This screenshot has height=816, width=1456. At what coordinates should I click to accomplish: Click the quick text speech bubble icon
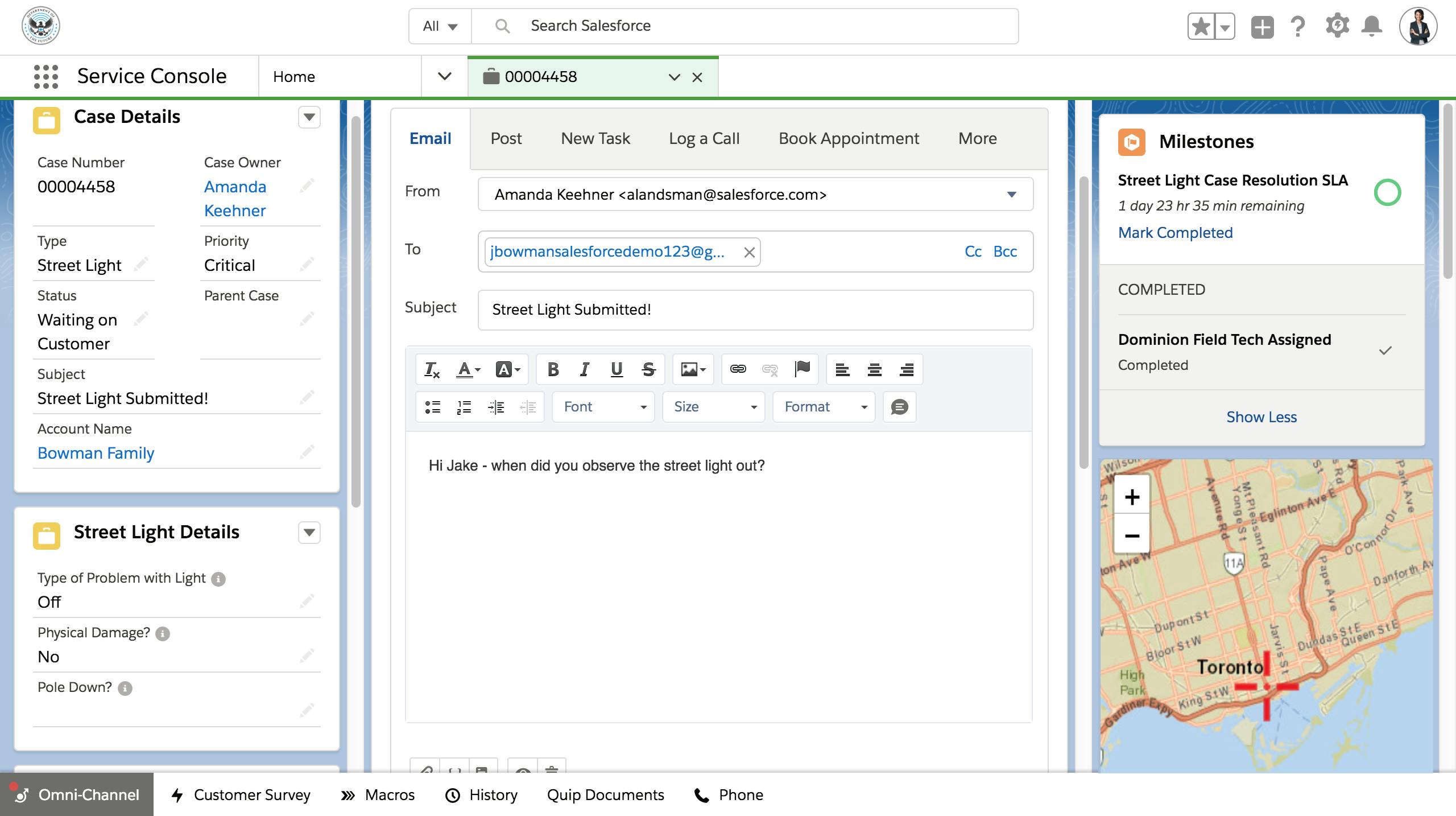click(x=899, y=407)
